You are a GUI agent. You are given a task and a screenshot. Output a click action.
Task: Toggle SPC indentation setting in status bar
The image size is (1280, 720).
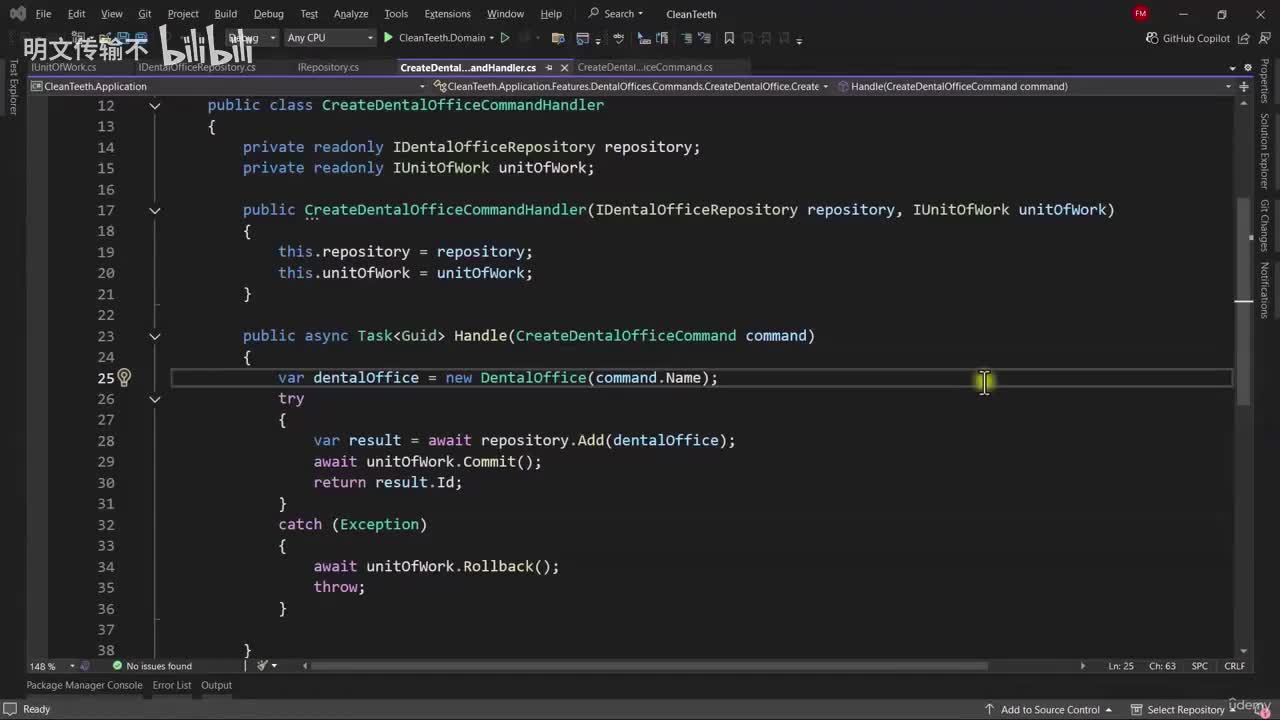click(x=1199, y=666)
